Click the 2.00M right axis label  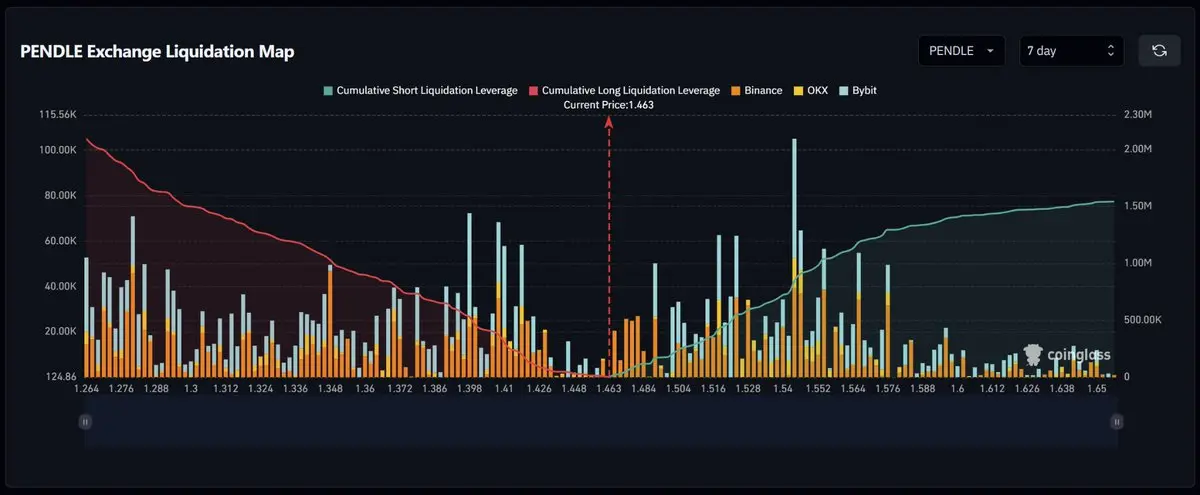coord(1138,148)
